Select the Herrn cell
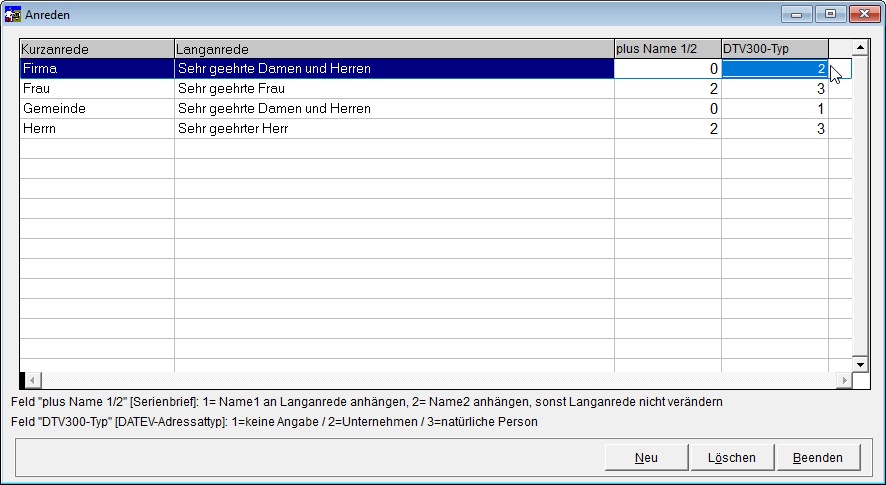886x485 pixels. coord(97,129)
